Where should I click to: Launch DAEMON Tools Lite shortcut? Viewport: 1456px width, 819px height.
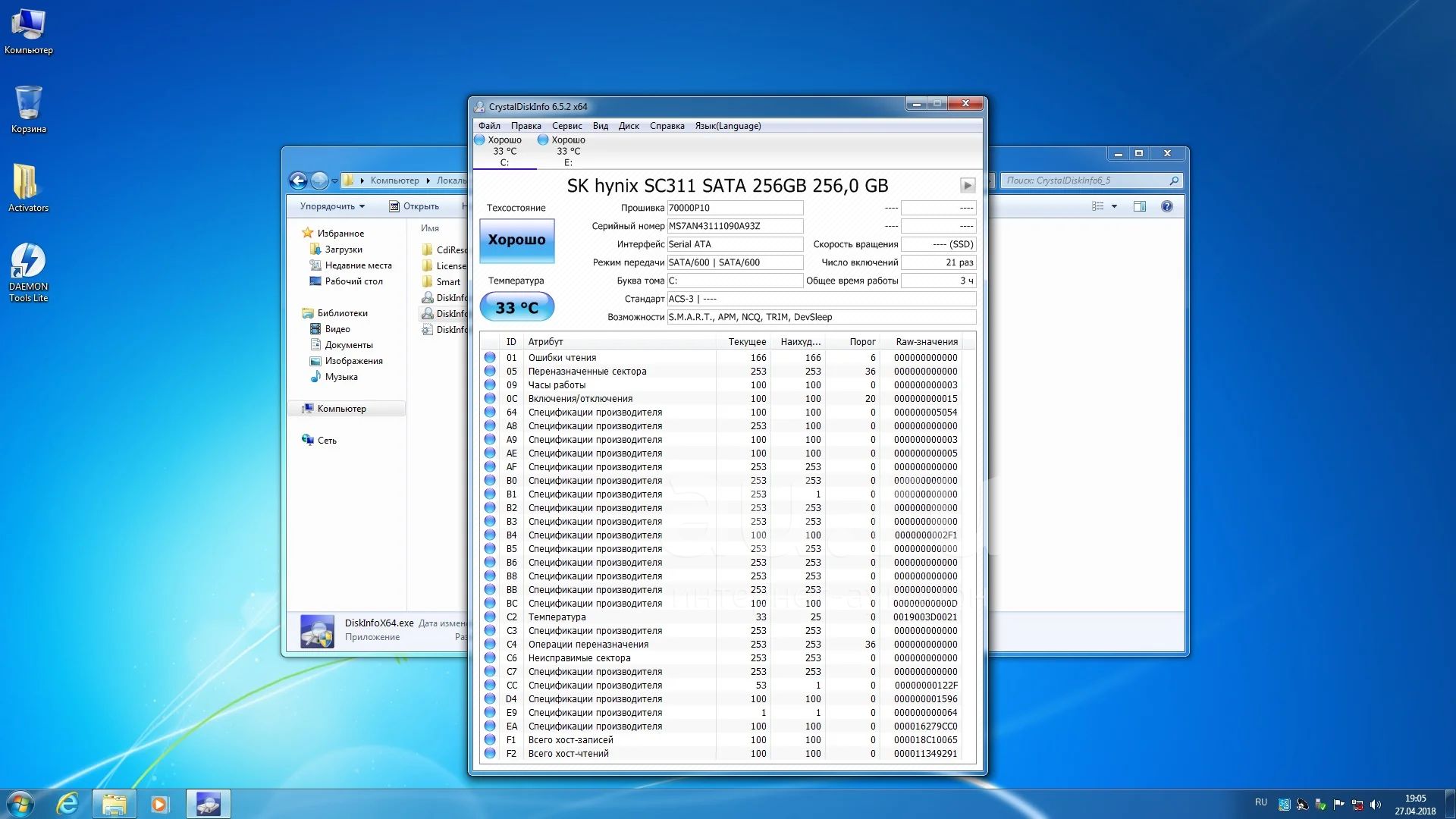(28, 272)
